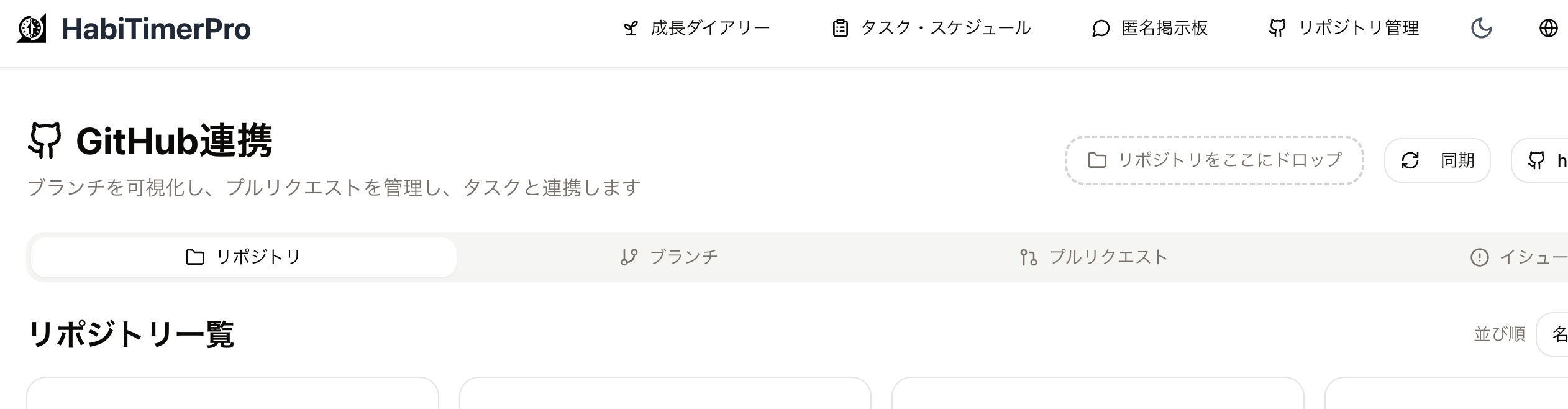Viewport: 1568px width, 409px height.
Task: Click the リポジトリをここにドロップ drop zone
Action: 1214,160
